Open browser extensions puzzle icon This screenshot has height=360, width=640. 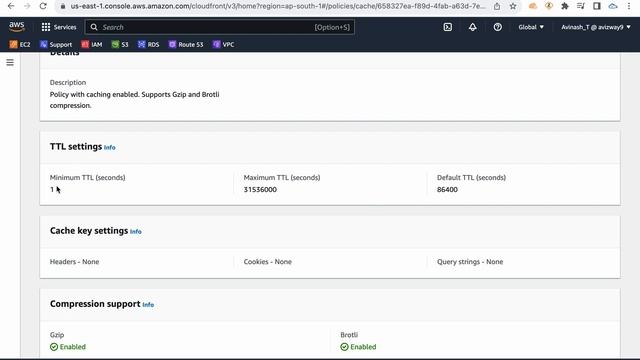(x=565, y=6)
